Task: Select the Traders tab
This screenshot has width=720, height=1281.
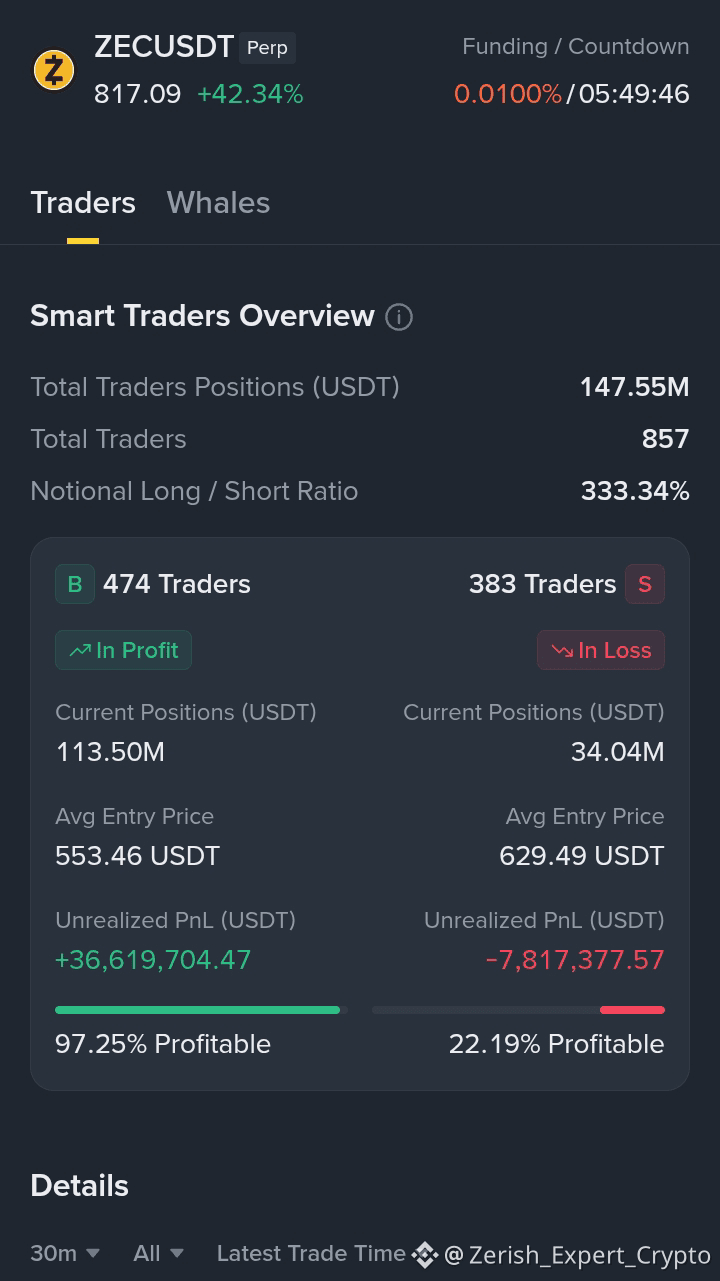Action: coord(83,203)
